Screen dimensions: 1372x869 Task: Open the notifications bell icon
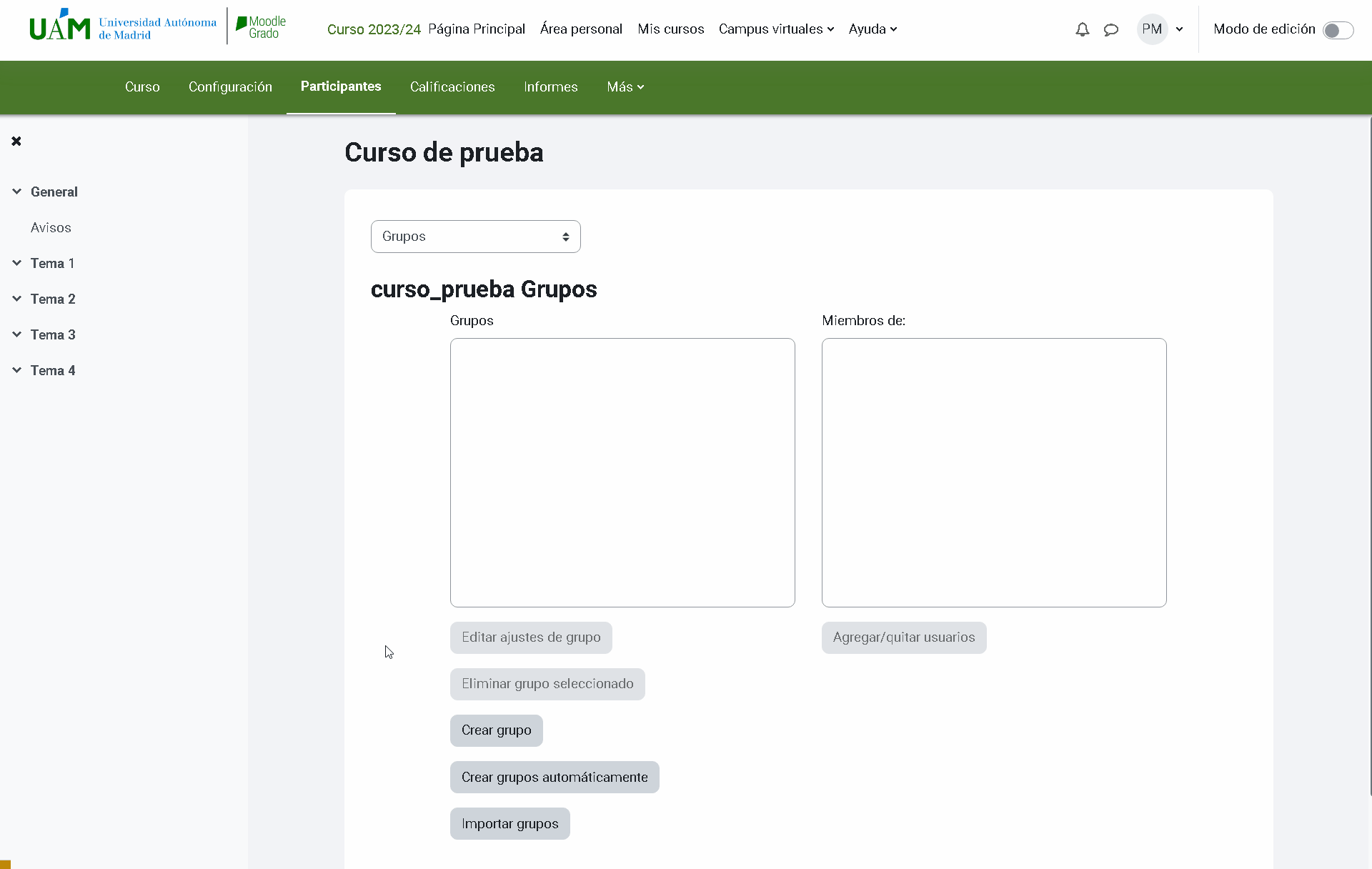point(1082,29)
